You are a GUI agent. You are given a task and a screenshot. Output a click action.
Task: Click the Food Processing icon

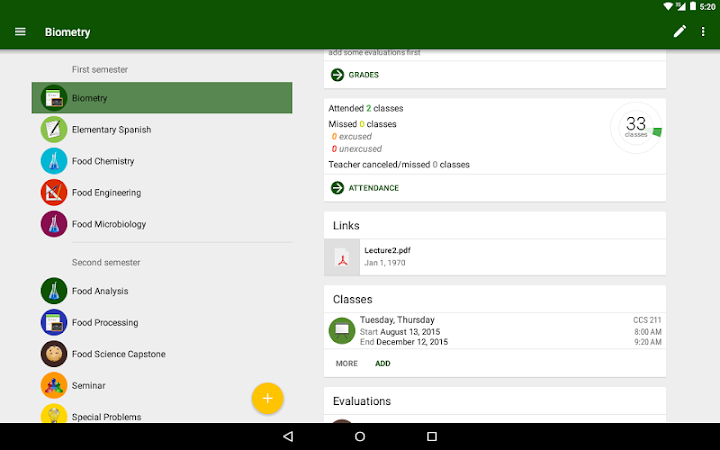(54, 322)
